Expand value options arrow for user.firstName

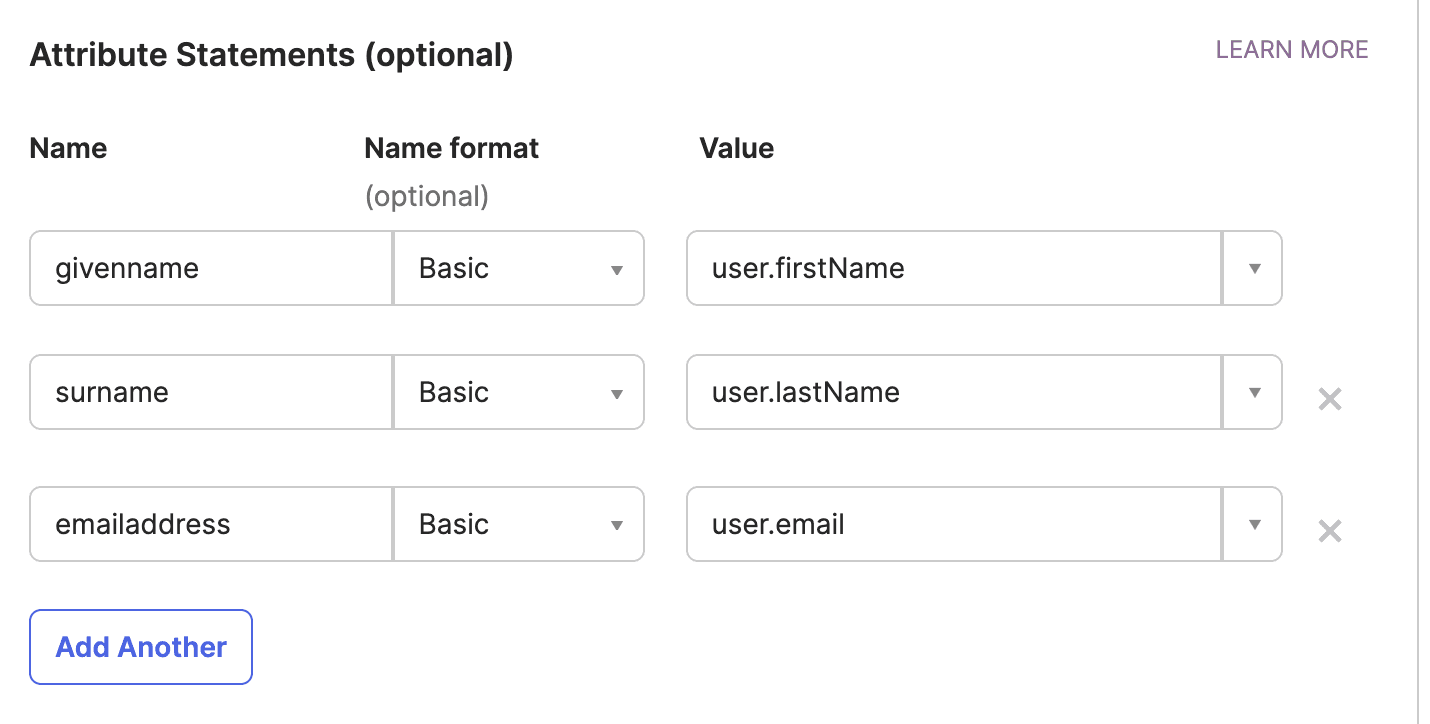point(1253,269)
